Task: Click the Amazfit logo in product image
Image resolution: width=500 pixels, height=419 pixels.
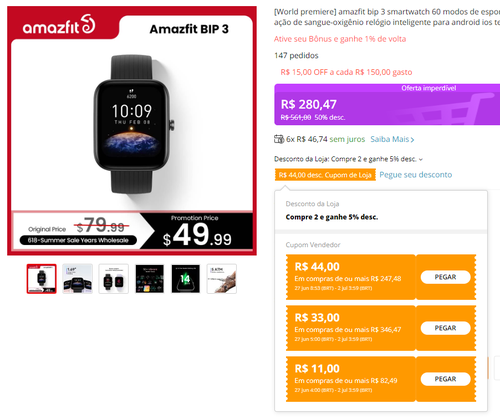Action: (59, 25)
